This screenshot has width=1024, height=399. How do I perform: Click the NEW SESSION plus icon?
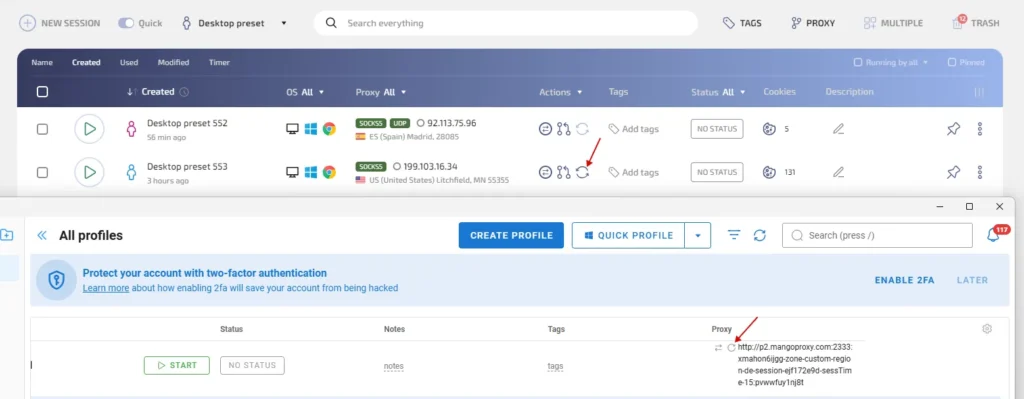click(27, 23)
